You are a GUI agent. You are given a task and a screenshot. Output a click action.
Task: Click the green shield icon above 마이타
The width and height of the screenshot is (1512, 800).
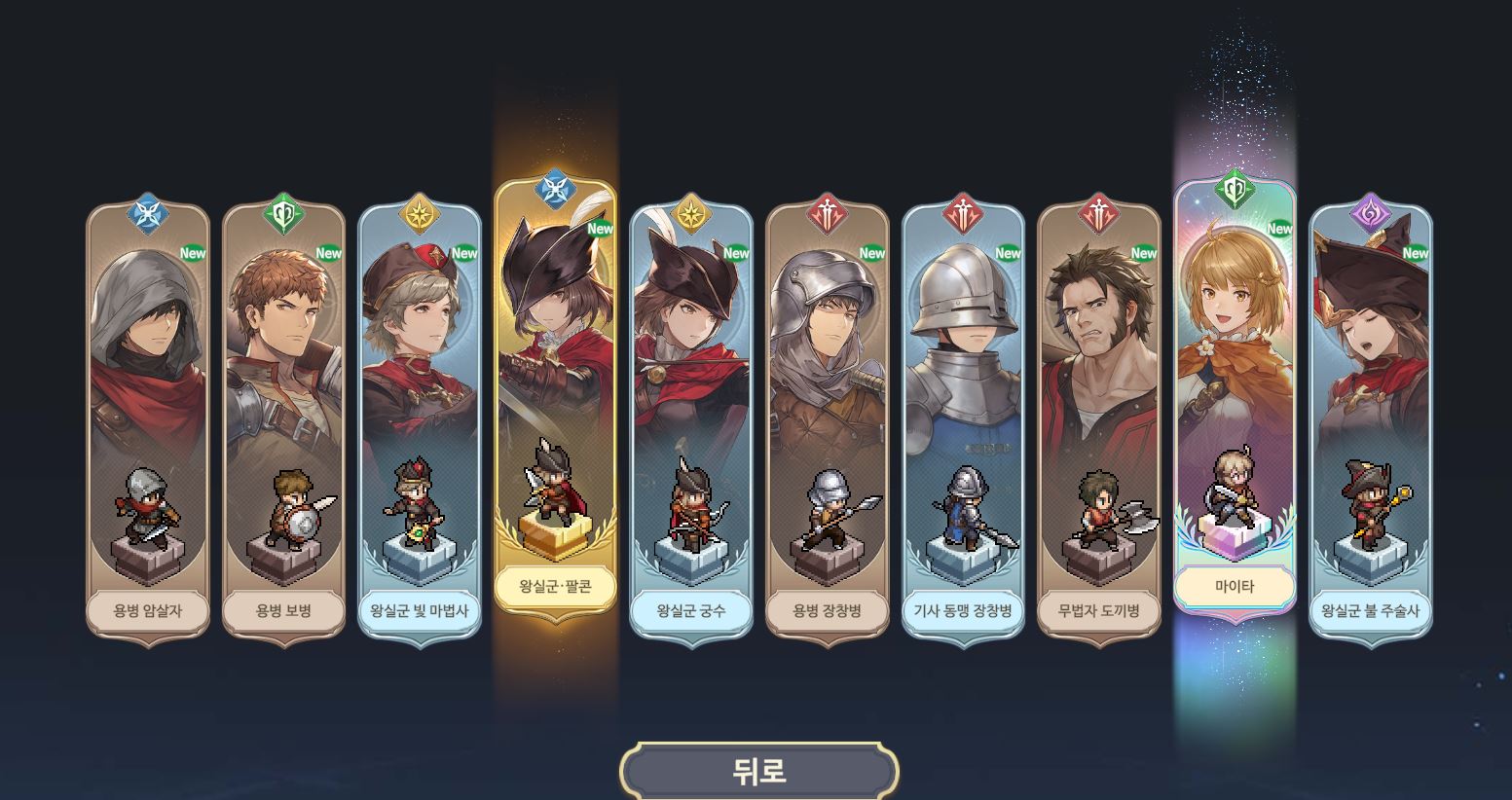pos(1235,191)
